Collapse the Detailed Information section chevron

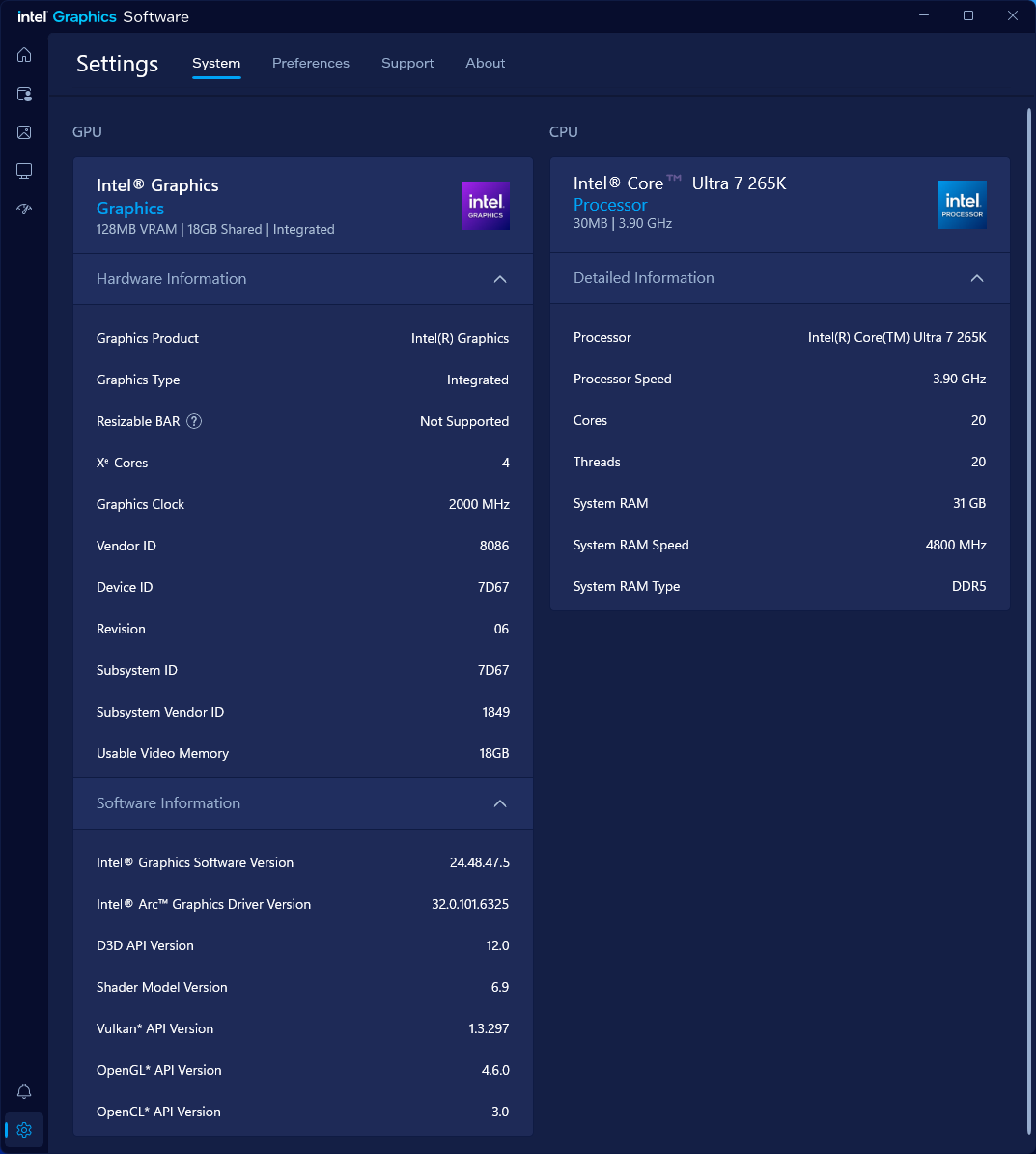(x=977, y=278)
